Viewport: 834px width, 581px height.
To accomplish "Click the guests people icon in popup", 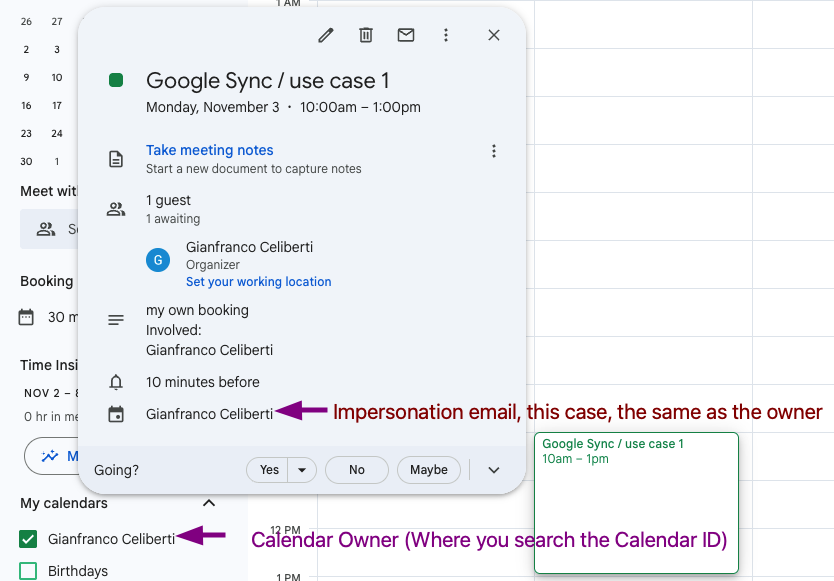I will 116,209.
